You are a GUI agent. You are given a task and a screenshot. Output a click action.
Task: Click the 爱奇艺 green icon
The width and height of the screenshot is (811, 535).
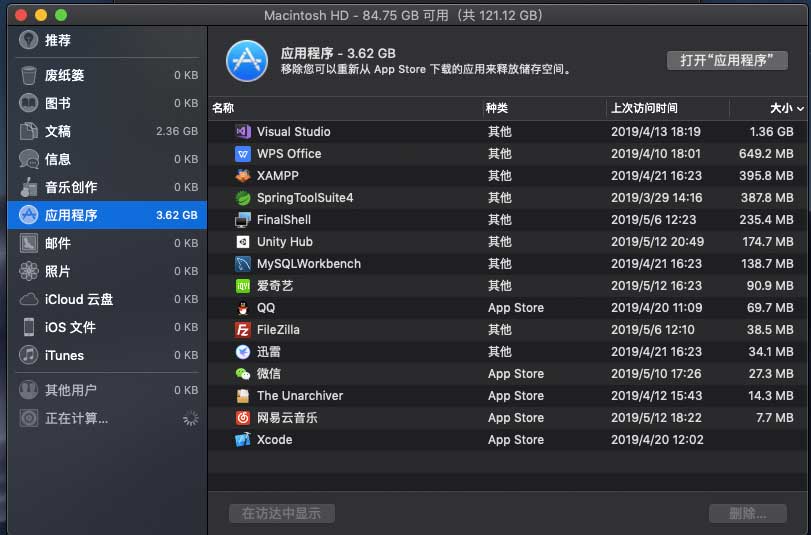(243, 286)
